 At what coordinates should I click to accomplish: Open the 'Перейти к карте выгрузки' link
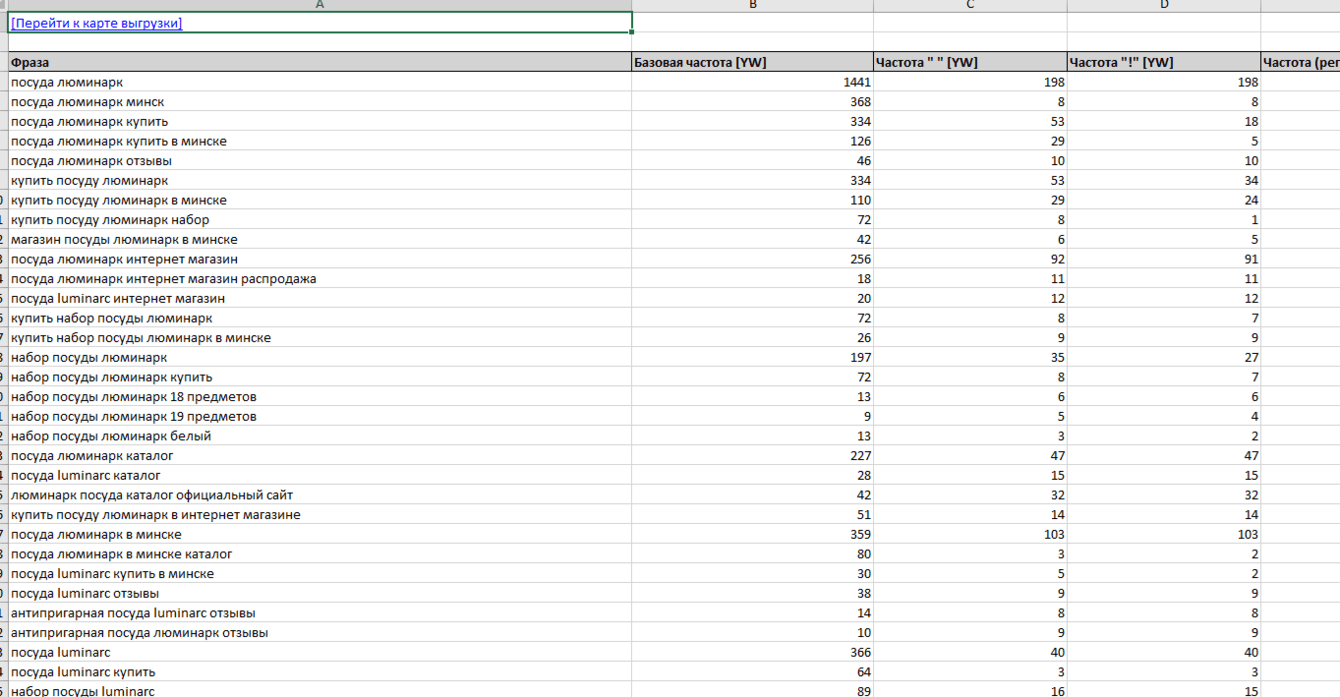point(97,23)
